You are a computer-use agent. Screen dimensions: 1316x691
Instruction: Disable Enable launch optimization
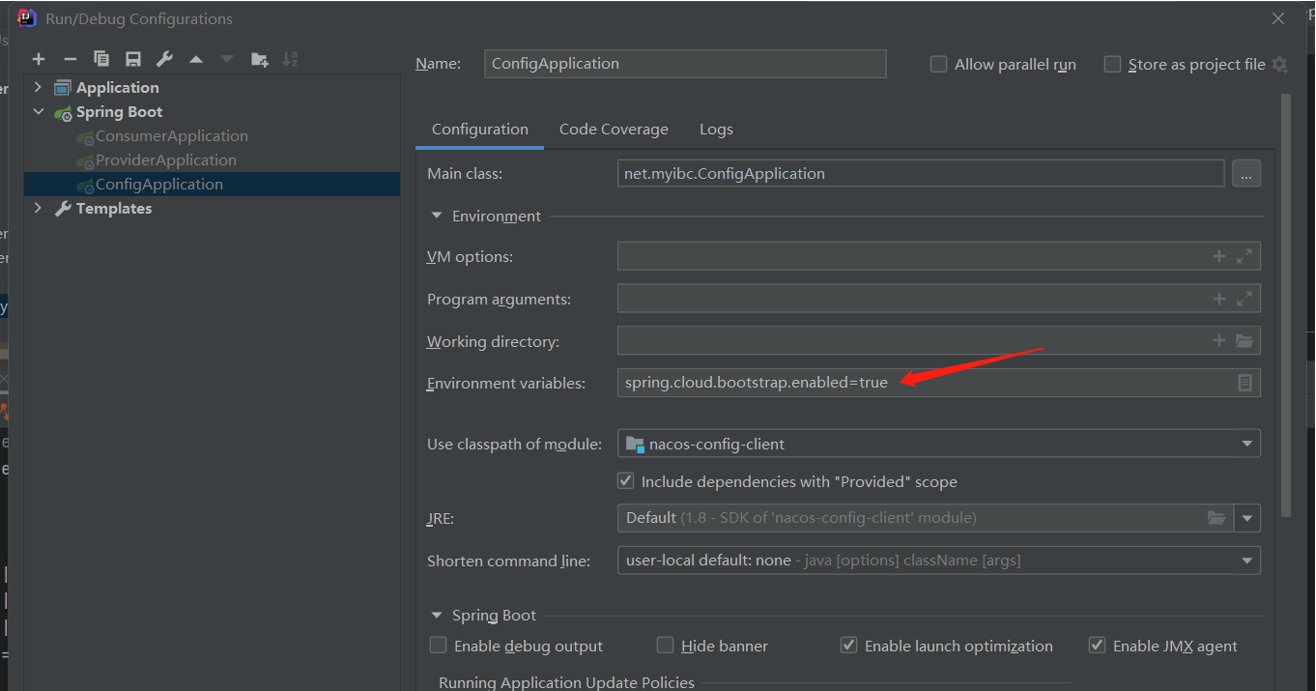(849, 646)
